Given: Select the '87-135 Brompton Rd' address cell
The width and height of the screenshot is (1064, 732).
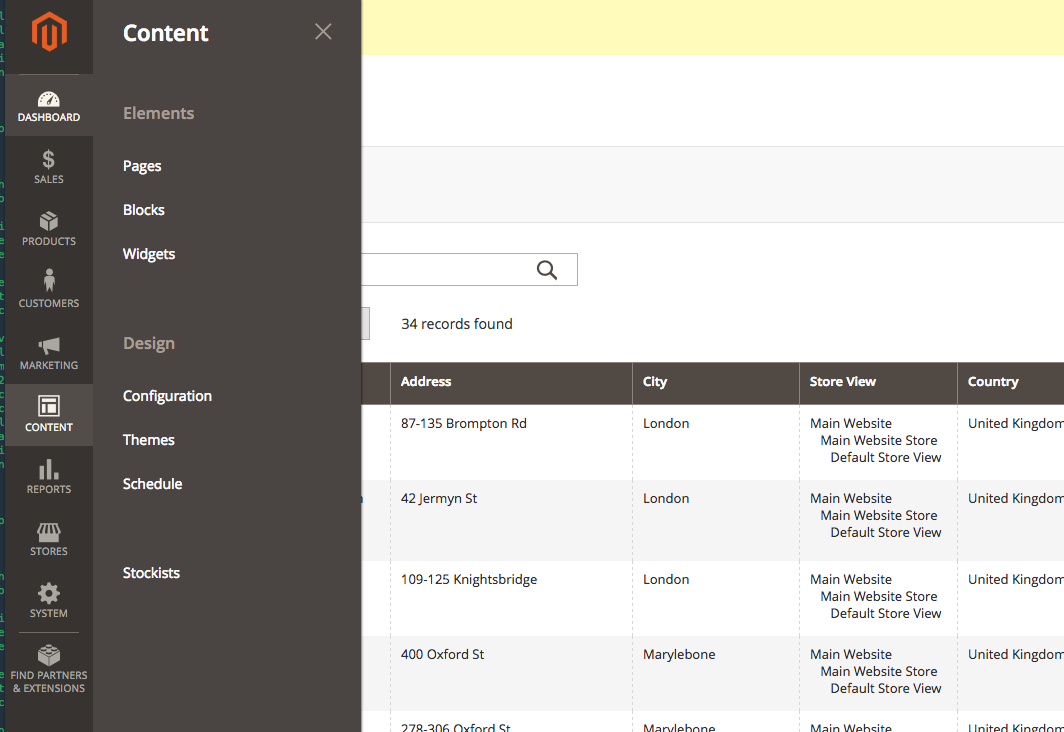Looking at the screenshot, I should [x=512, y=442].
